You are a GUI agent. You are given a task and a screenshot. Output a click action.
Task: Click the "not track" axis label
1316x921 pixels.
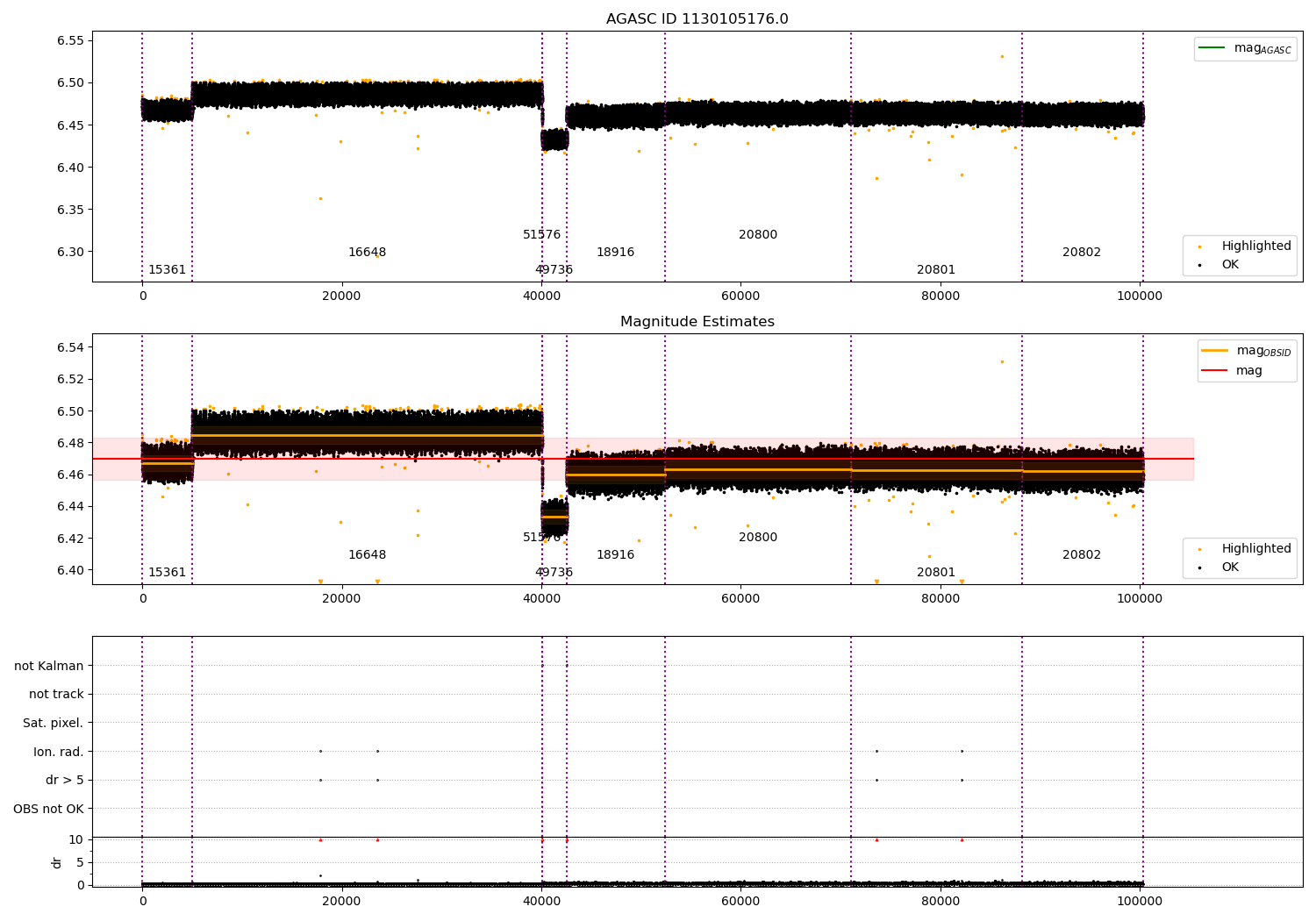tap(56, 695)
